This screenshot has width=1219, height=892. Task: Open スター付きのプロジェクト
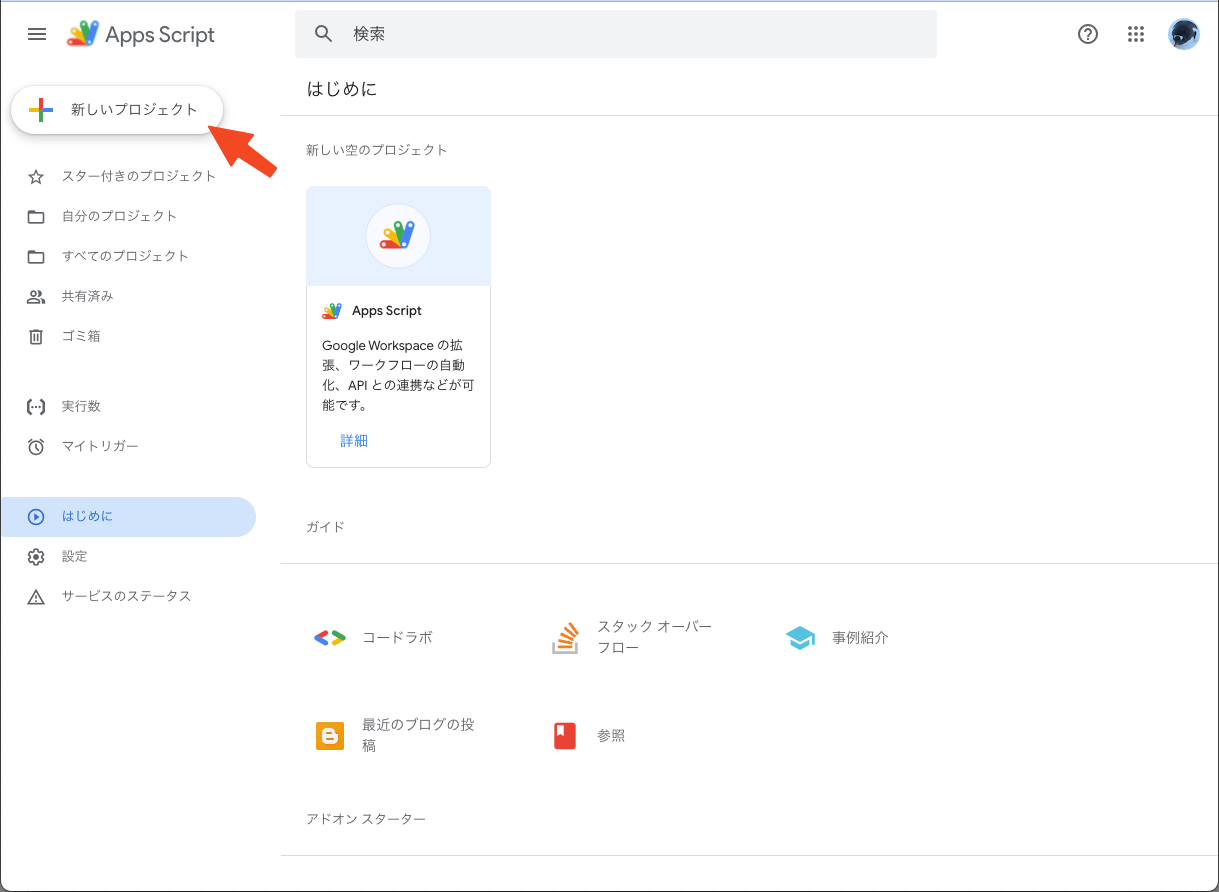tap(139, 176)
